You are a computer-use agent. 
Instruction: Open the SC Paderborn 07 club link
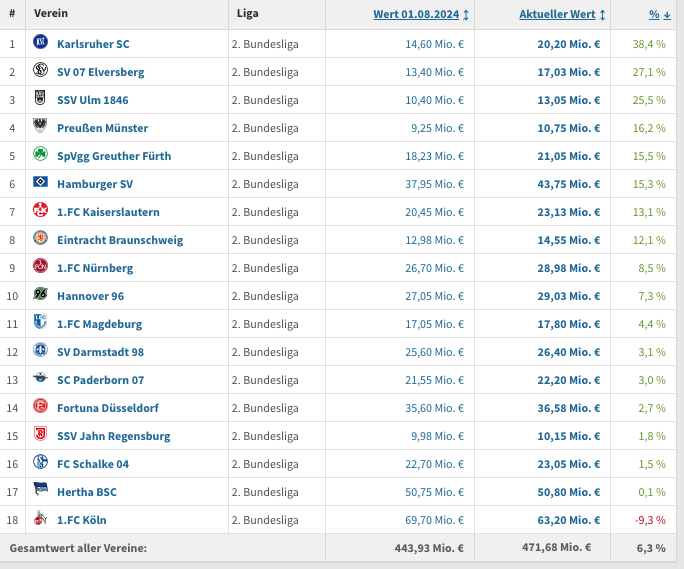point(101,380)
